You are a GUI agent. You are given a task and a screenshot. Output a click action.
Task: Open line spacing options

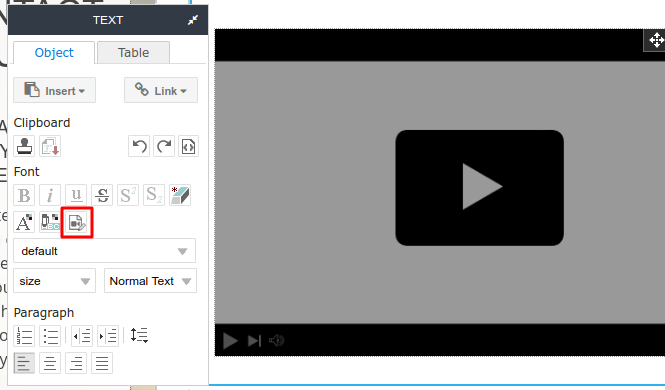[139, 335]
